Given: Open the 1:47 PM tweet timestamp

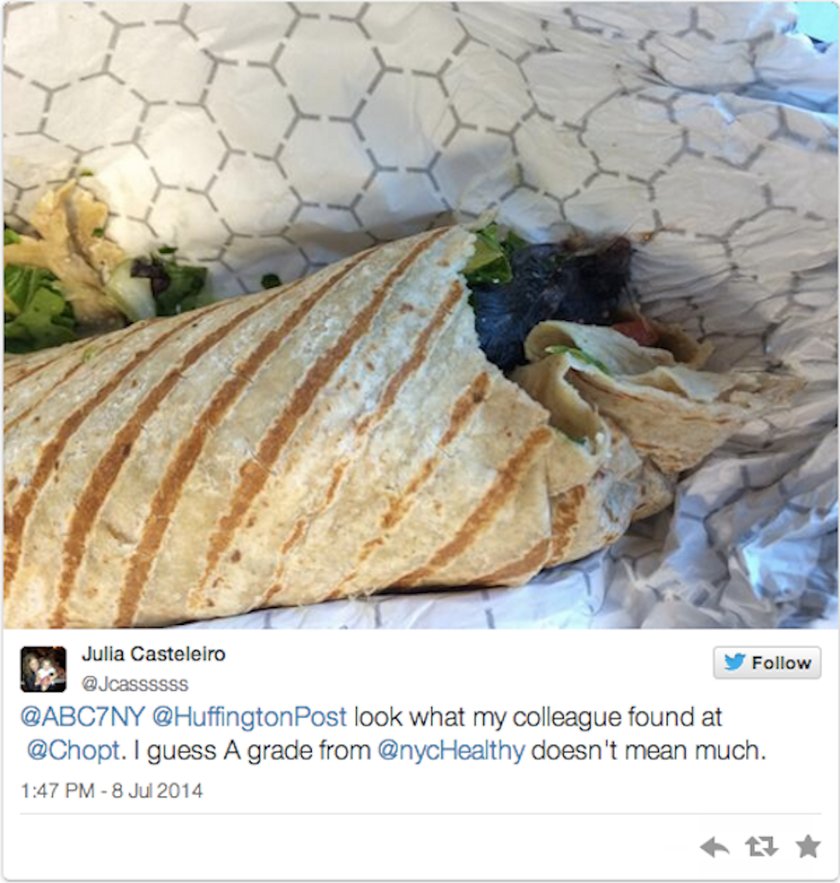Looking at the screenshot, I should tap(57, 791).
